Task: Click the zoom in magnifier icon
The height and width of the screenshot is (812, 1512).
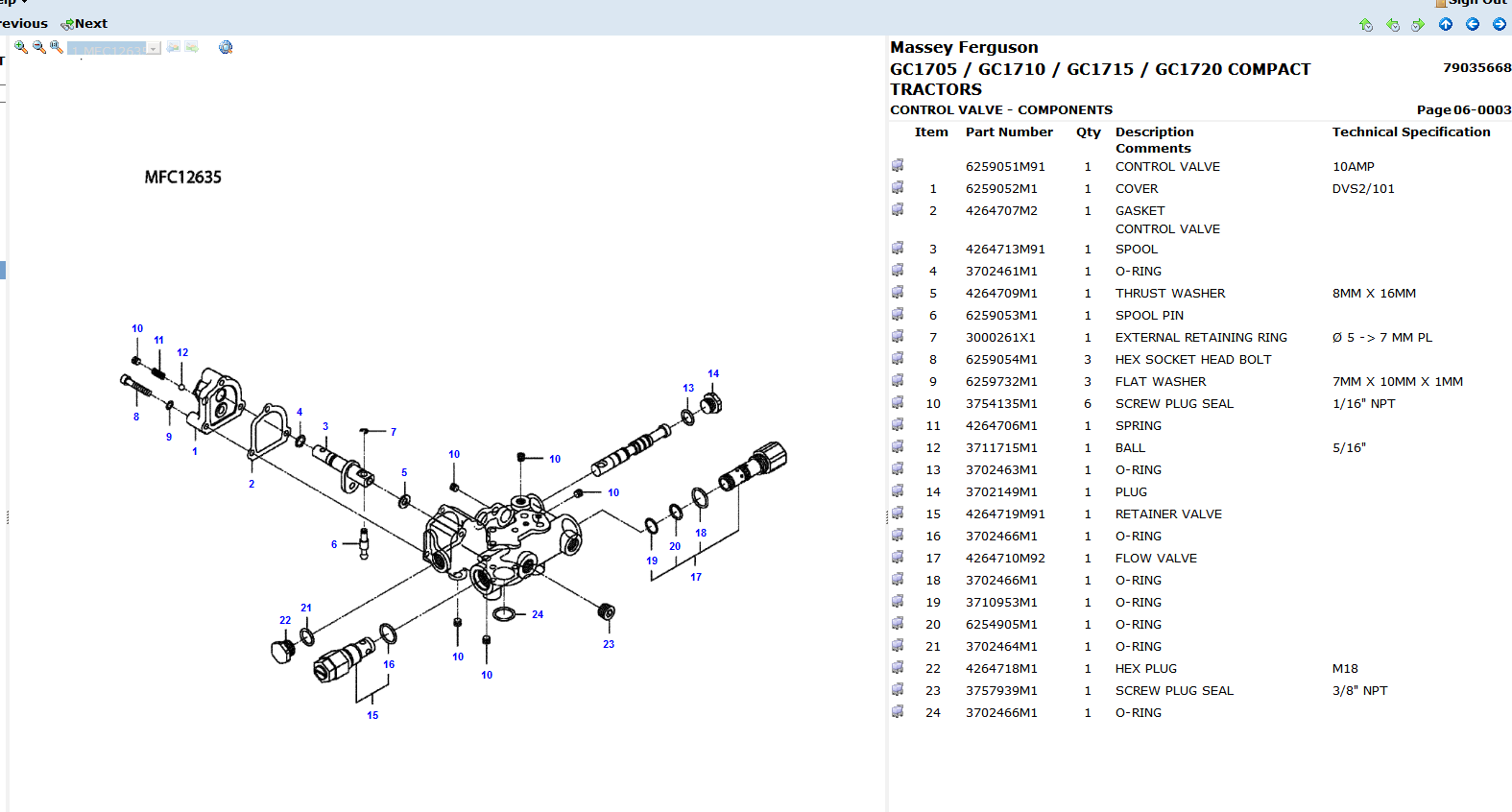Action: [20, 47]
